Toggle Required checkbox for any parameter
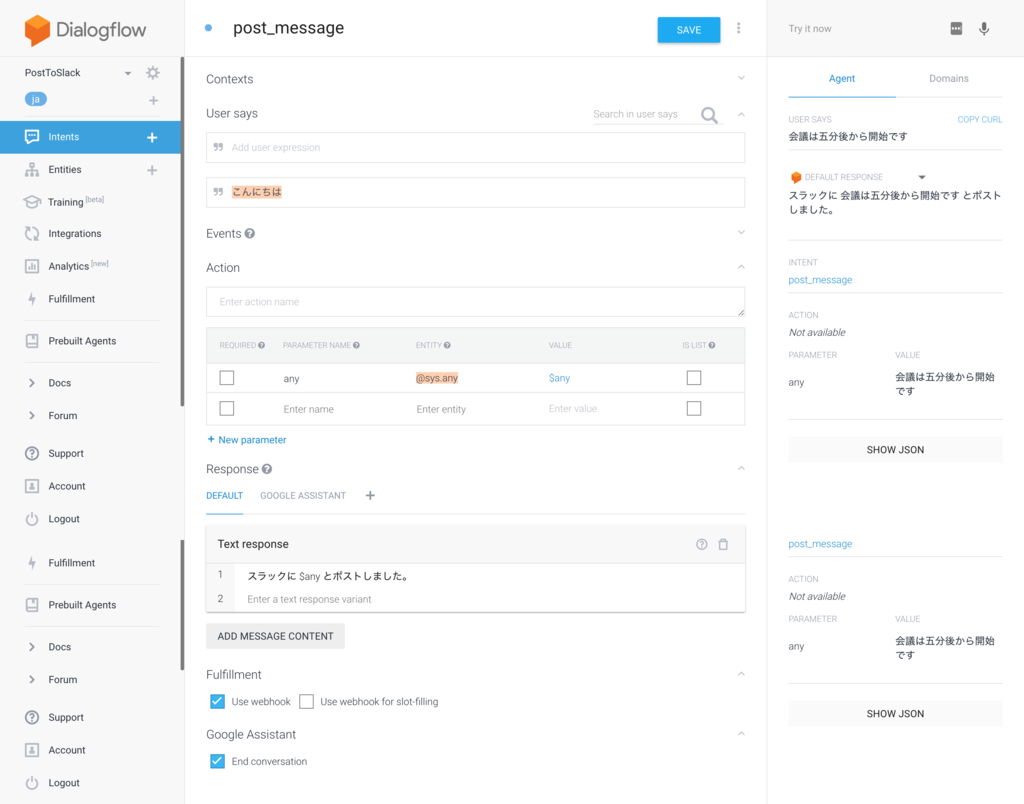The image size is (1024, 804). pos(227,378)
